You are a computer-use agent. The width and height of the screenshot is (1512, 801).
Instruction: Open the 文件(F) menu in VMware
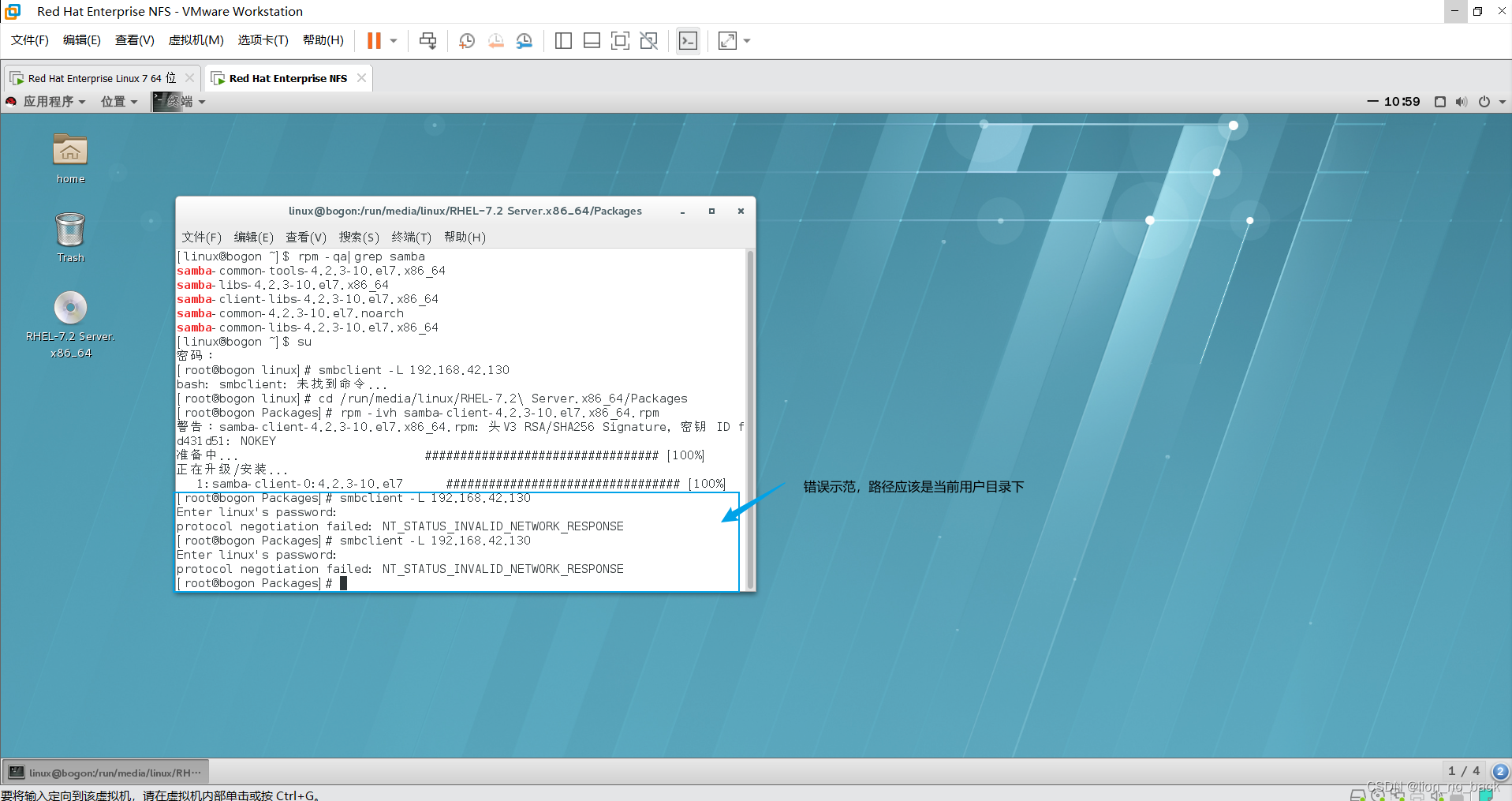coord(30,40)
